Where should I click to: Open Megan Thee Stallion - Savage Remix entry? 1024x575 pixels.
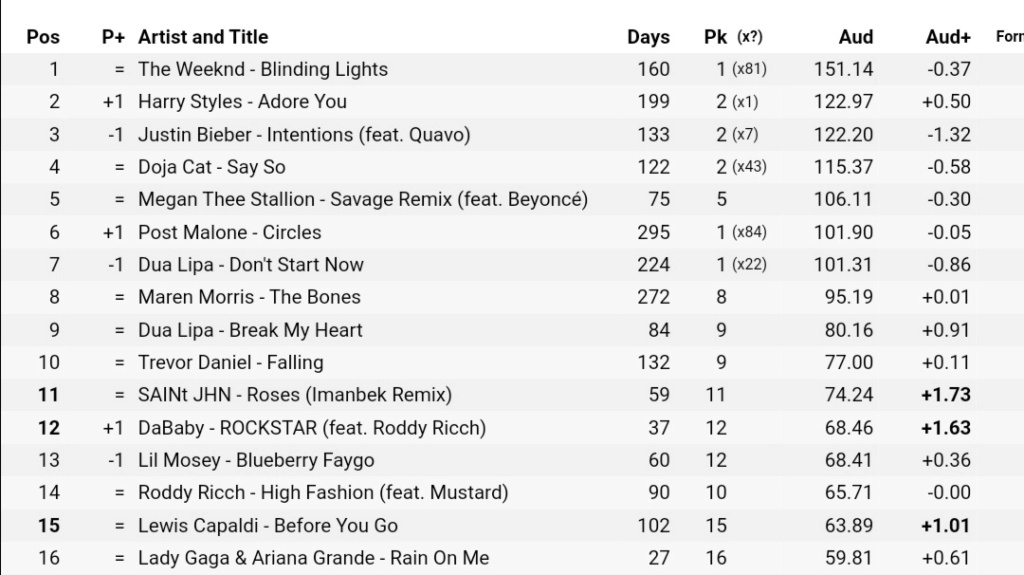click(362, 199)
